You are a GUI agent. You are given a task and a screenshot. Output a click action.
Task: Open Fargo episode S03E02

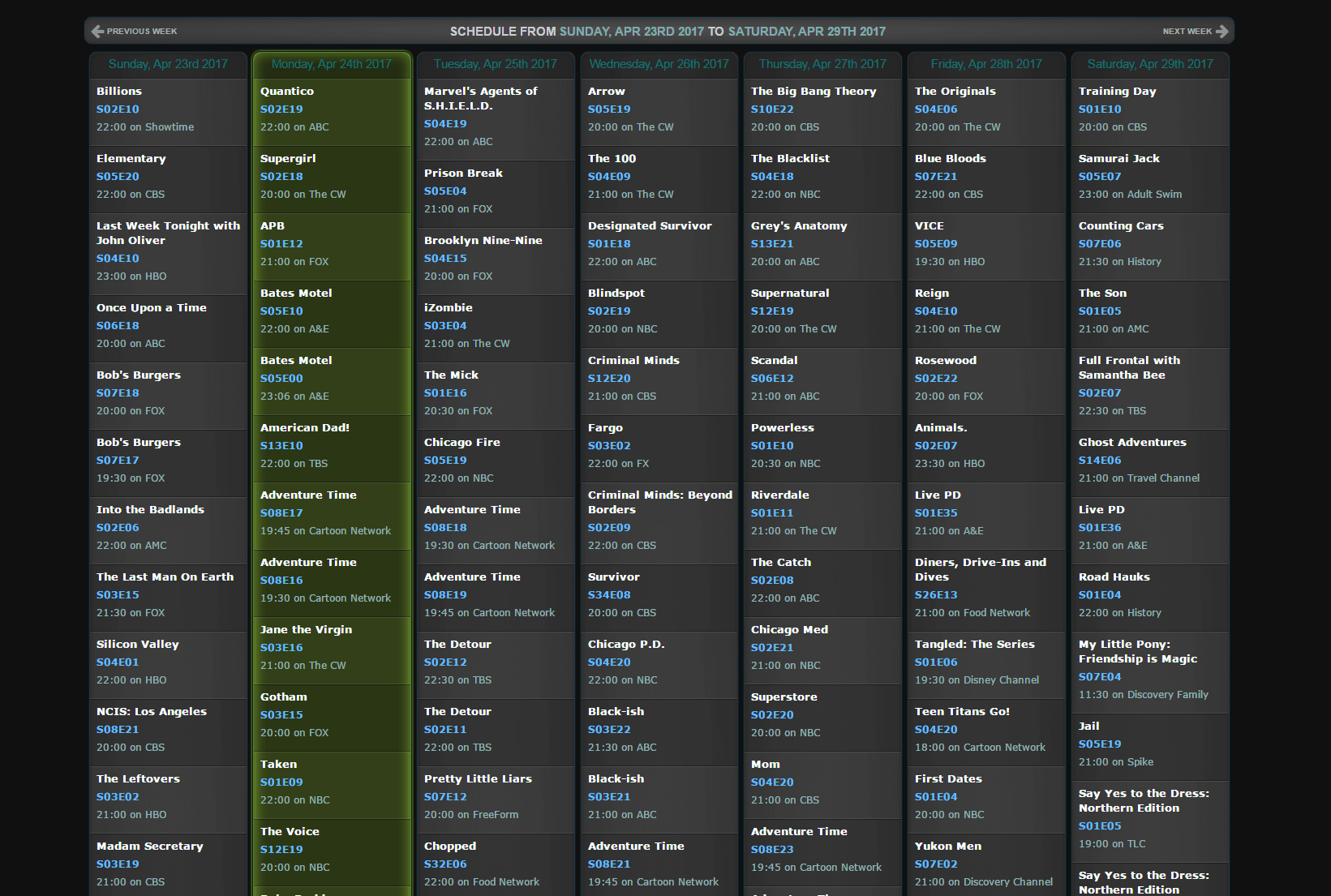(x=609, y=446)
